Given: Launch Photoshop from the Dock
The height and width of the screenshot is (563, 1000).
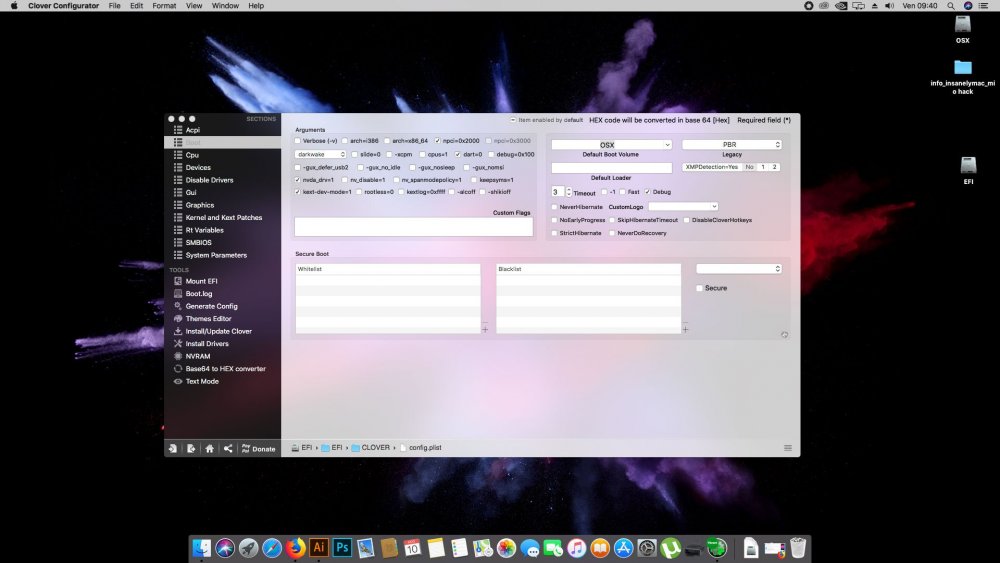Looking at the screenshot, I should pos(342,548).
